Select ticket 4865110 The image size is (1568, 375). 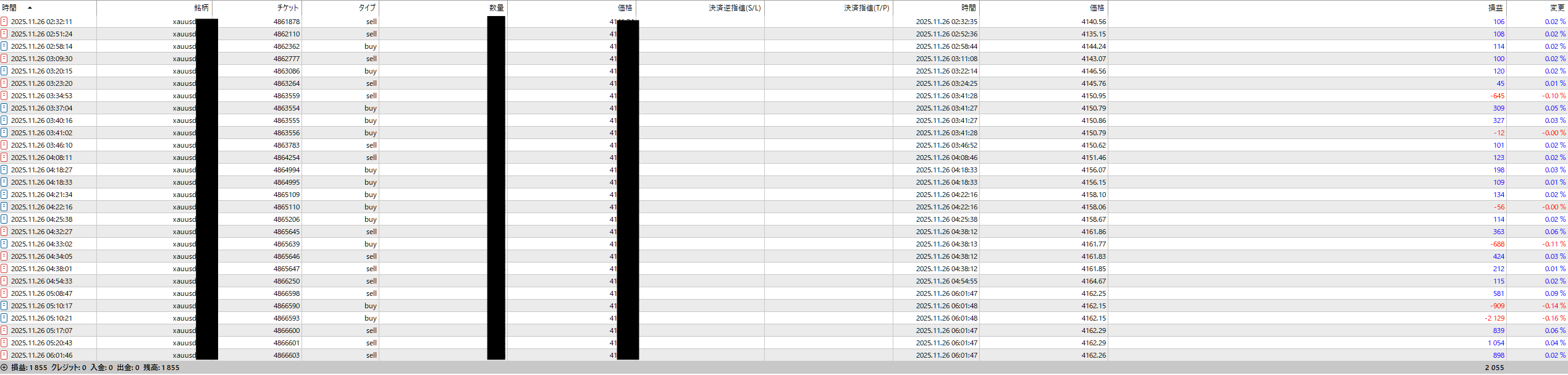287,207
